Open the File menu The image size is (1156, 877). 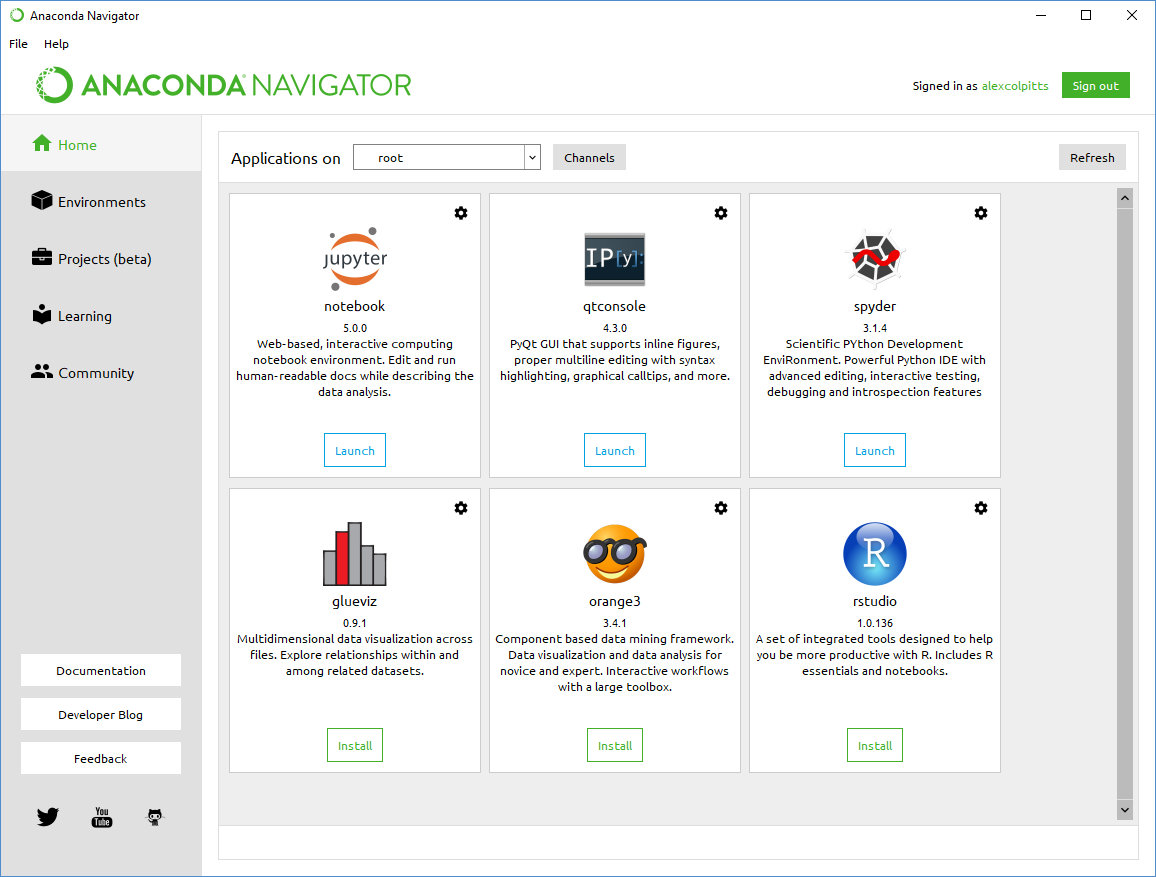[x=18, y=44]
